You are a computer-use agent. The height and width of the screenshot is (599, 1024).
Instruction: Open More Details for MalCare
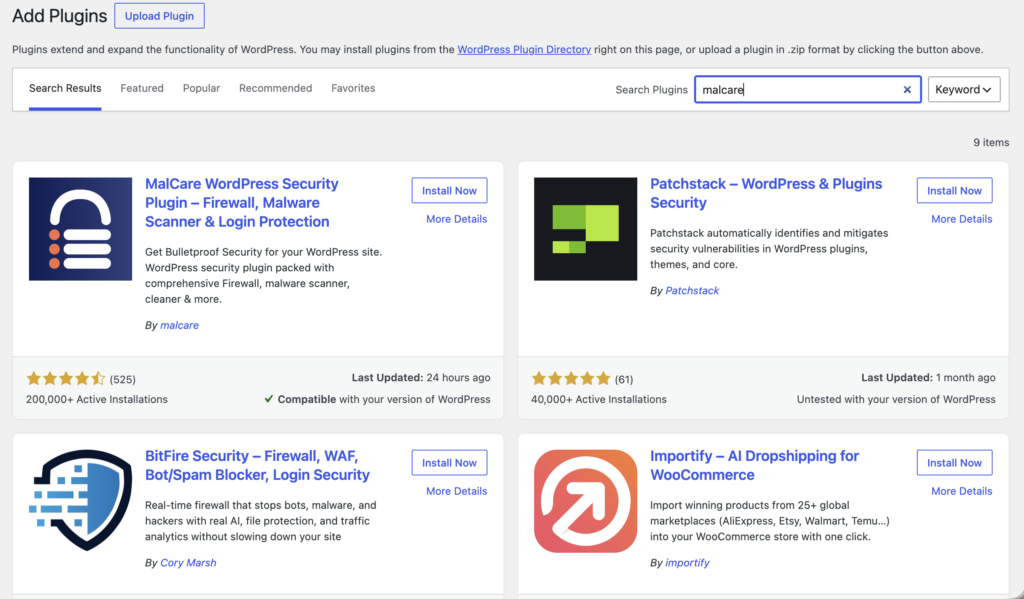[x=456, y=219]
